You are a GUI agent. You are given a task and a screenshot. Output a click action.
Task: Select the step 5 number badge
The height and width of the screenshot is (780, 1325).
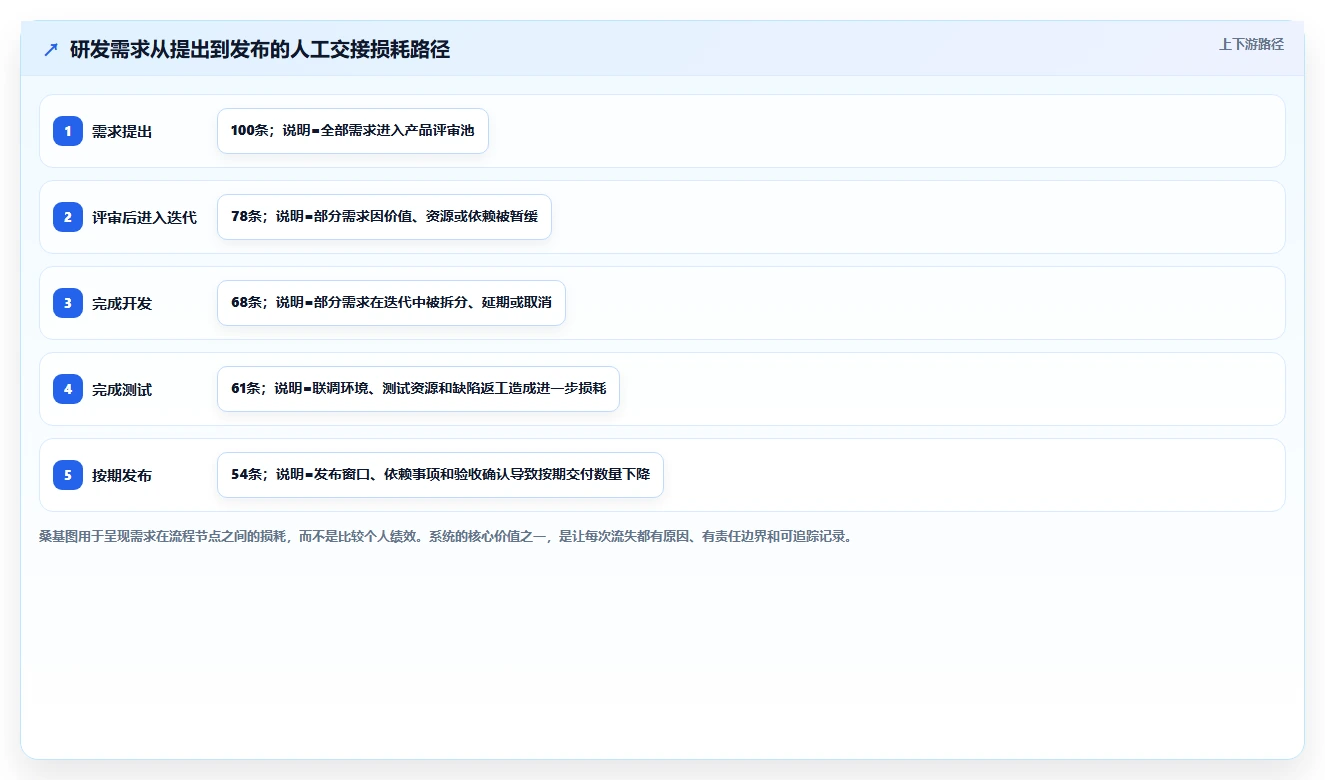[68, 475]
